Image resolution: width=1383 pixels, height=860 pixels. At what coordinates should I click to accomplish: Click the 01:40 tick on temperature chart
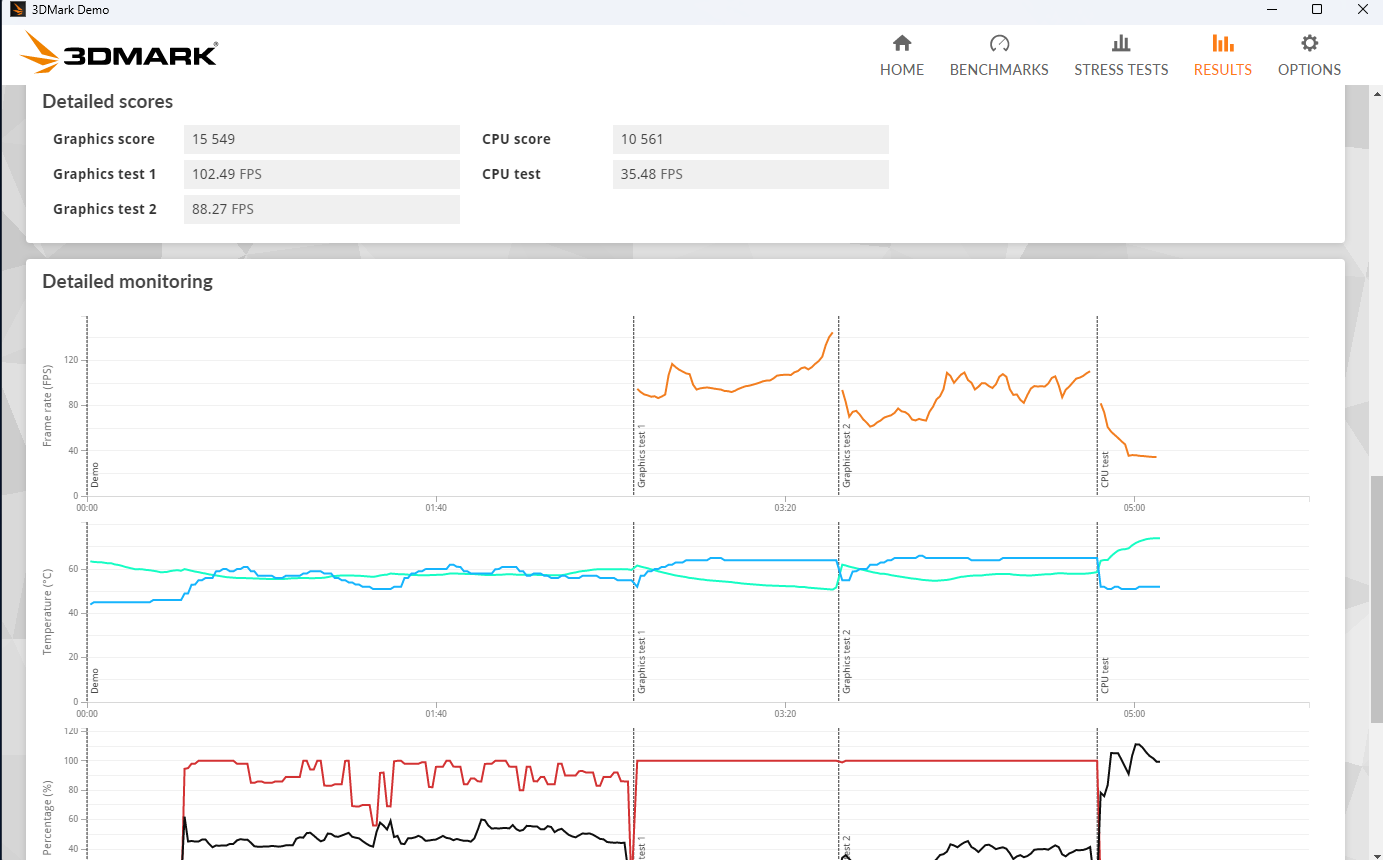coord(436,715)
